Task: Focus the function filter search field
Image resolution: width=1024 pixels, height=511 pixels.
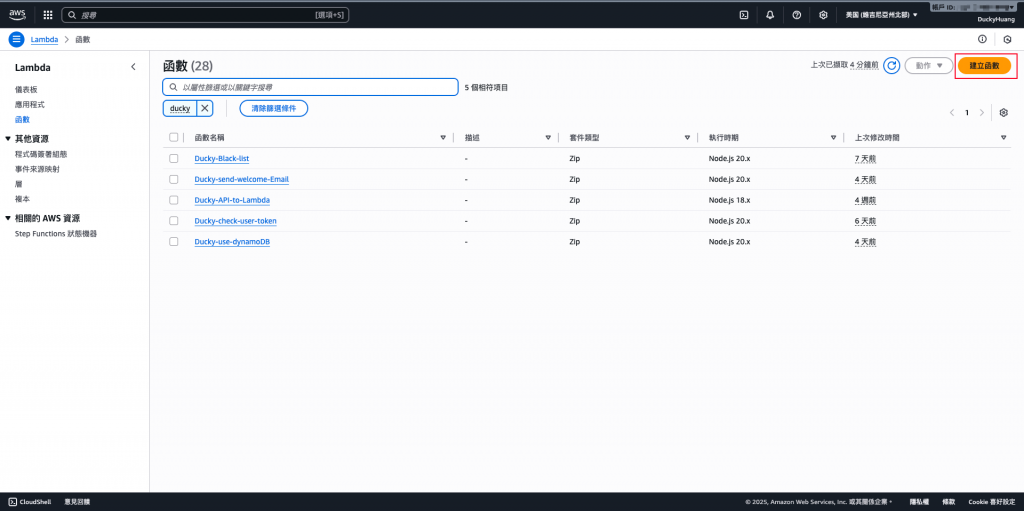Action: pyautogui.click(x=310, y=87)
